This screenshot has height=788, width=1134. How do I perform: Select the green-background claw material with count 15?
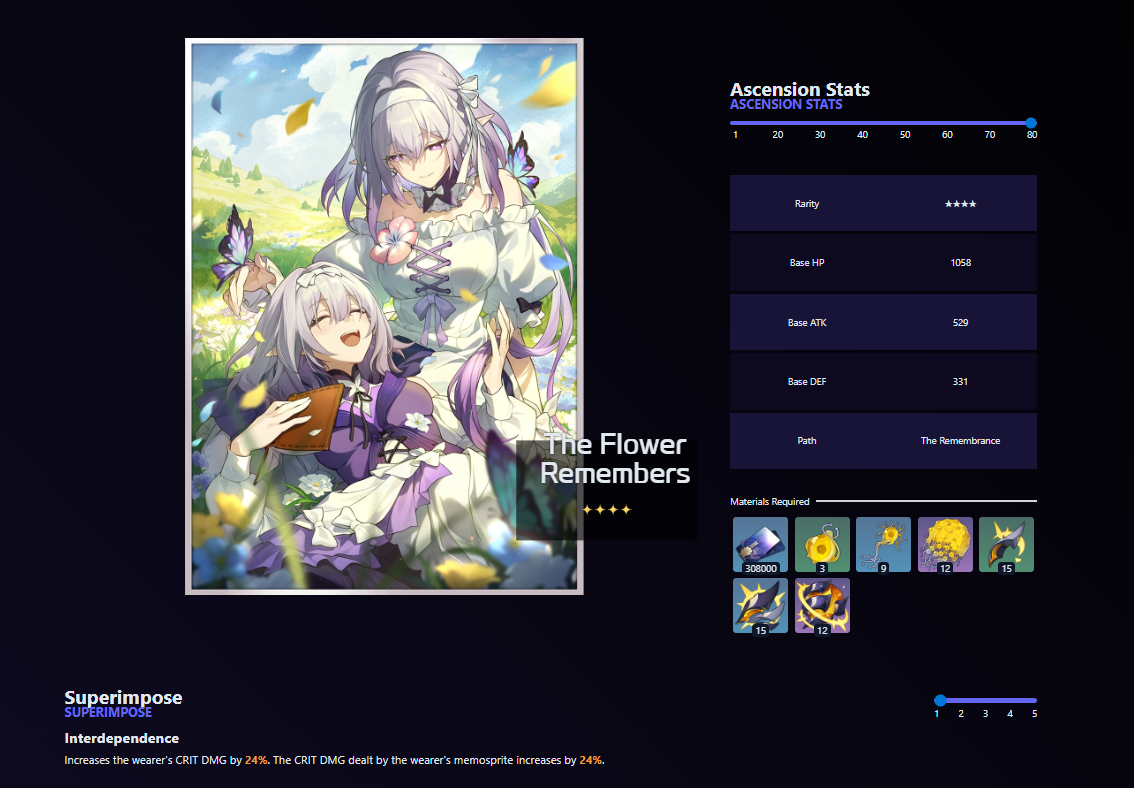tap(1006, 544)
